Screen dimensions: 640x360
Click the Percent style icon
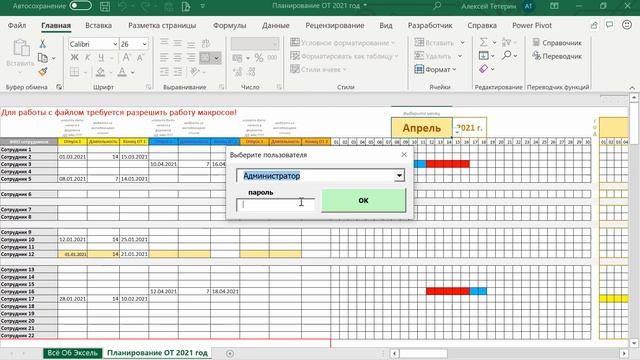[x=258, y=58]
